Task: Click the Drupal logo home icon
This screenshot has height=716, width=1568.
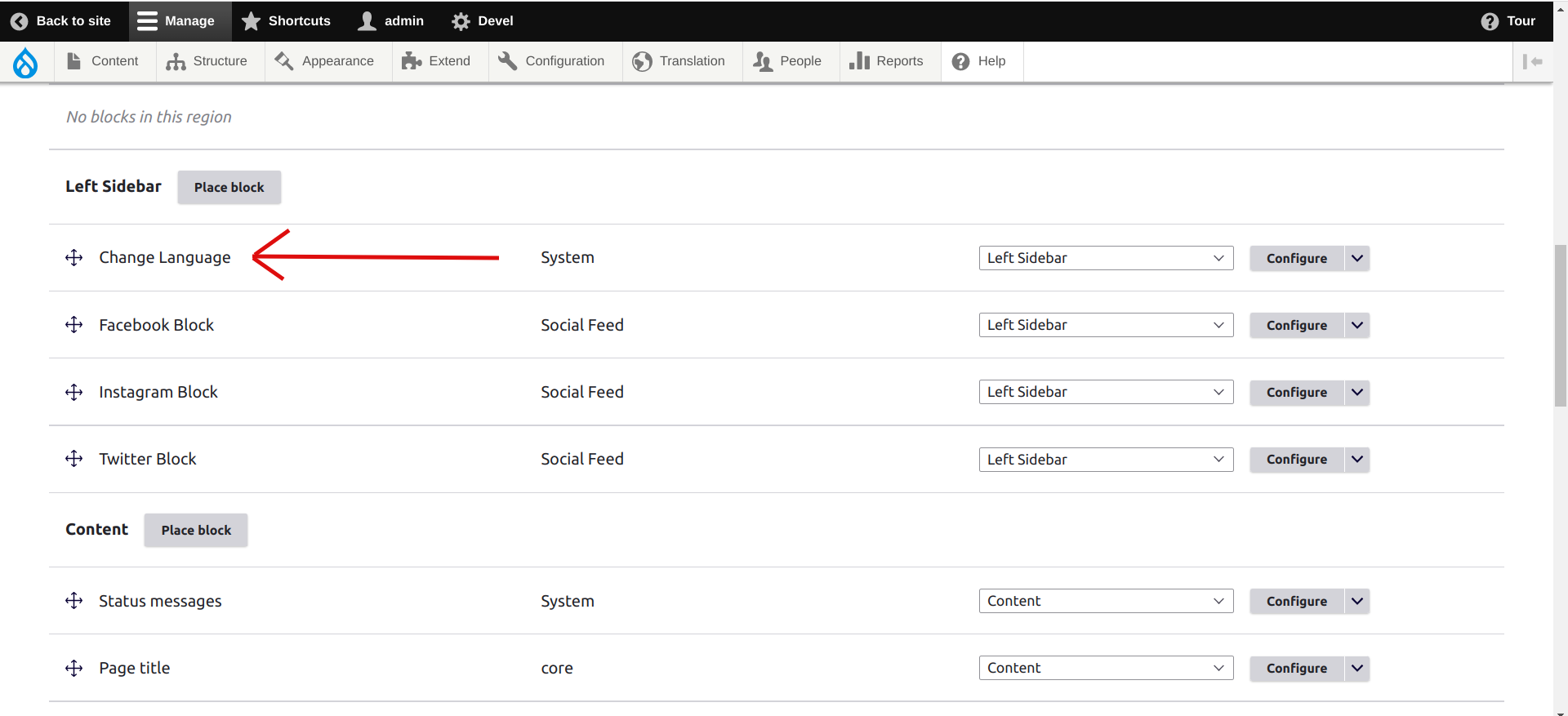Action: coord(25,62)
